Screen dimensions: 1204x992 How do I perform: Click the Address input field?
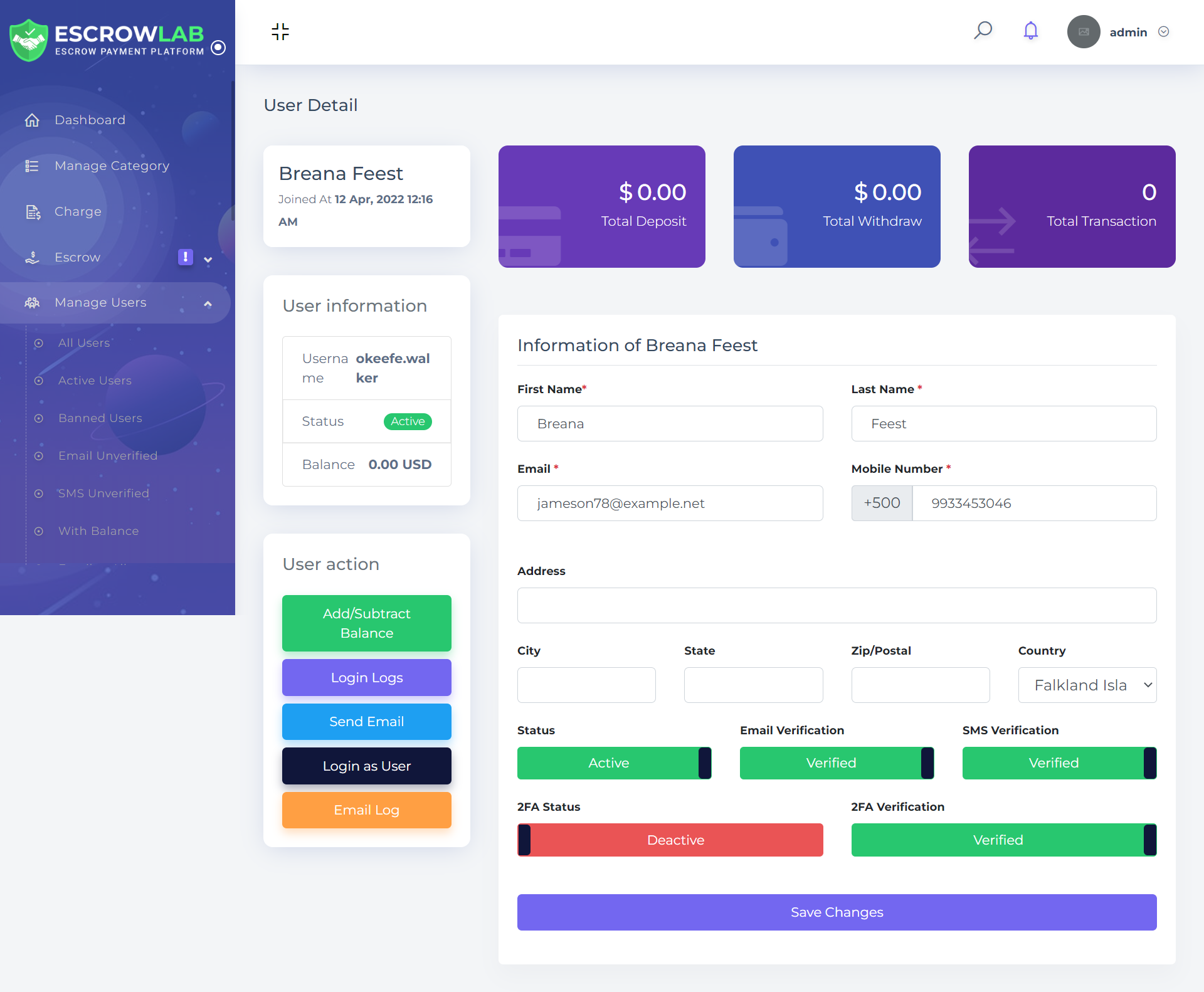(837, 605)
